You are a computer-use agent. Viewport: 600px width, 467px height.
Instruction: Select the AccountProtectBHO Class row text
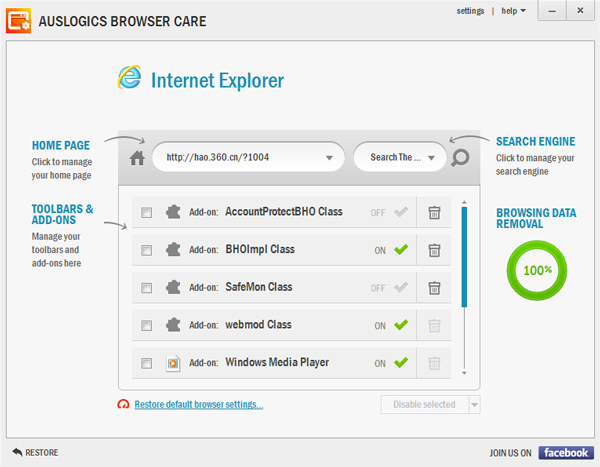[284, 212]
